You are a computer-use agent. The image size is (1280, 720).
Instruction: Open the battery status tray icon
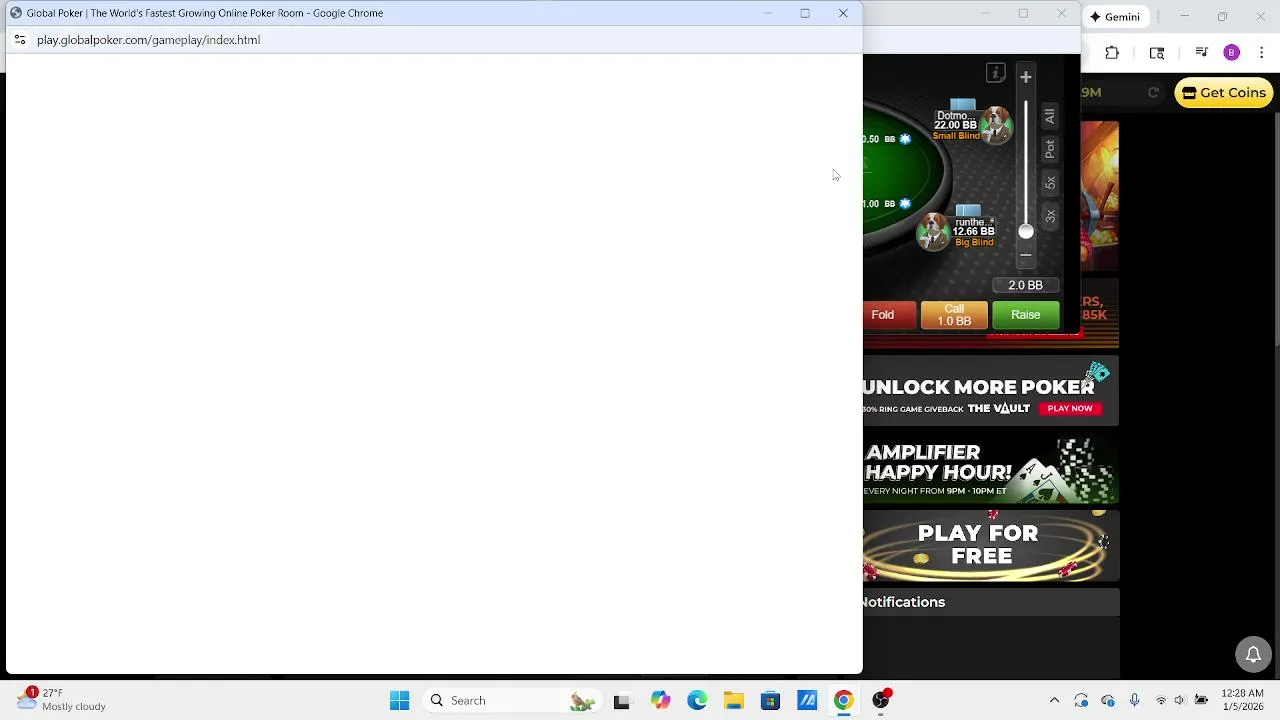click(1201, 701)
